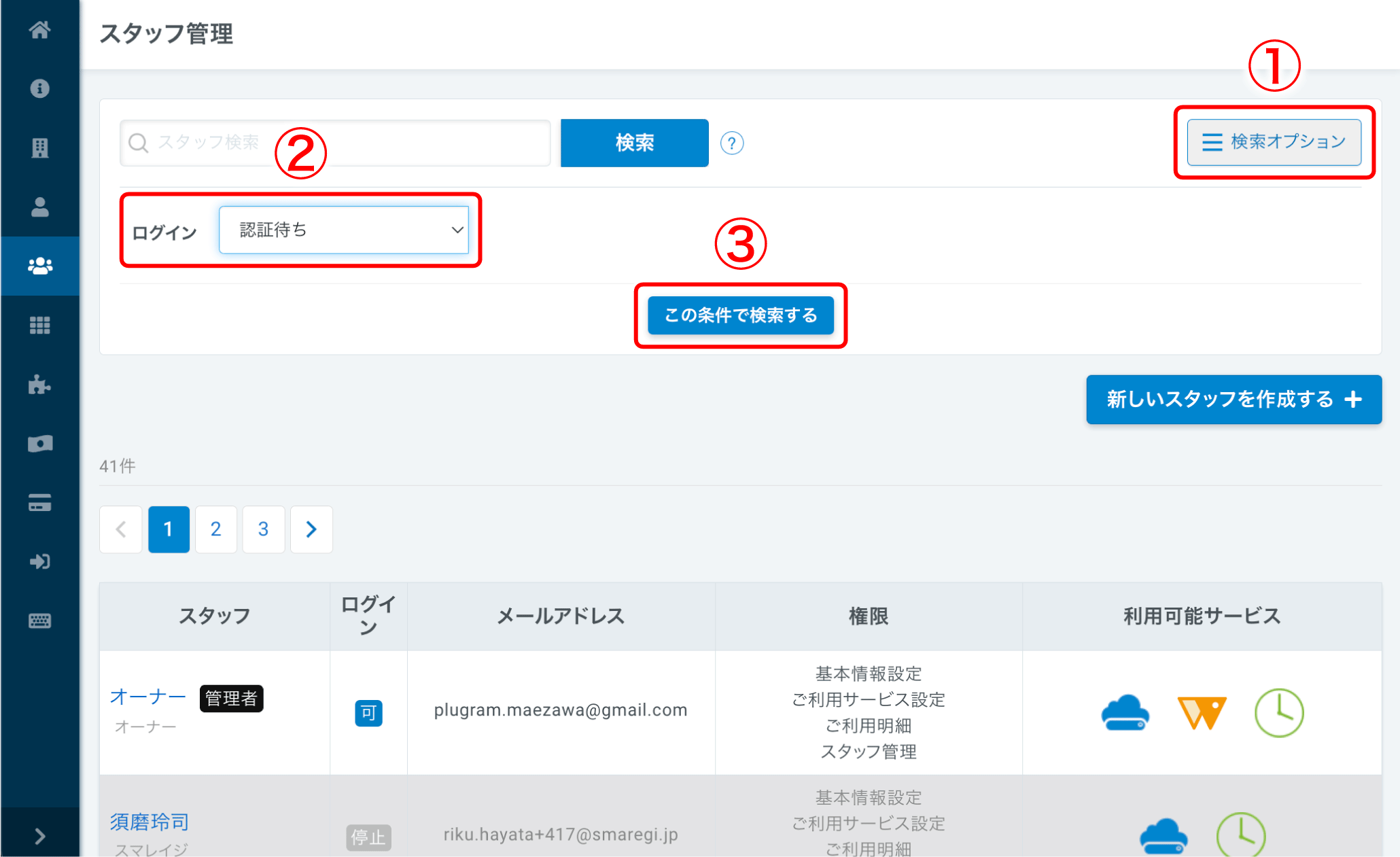The width and height of the screenshot is (1400, 857).
Task: Open the puzzle piece plugin icon
Action: click(x=39, y=385)
